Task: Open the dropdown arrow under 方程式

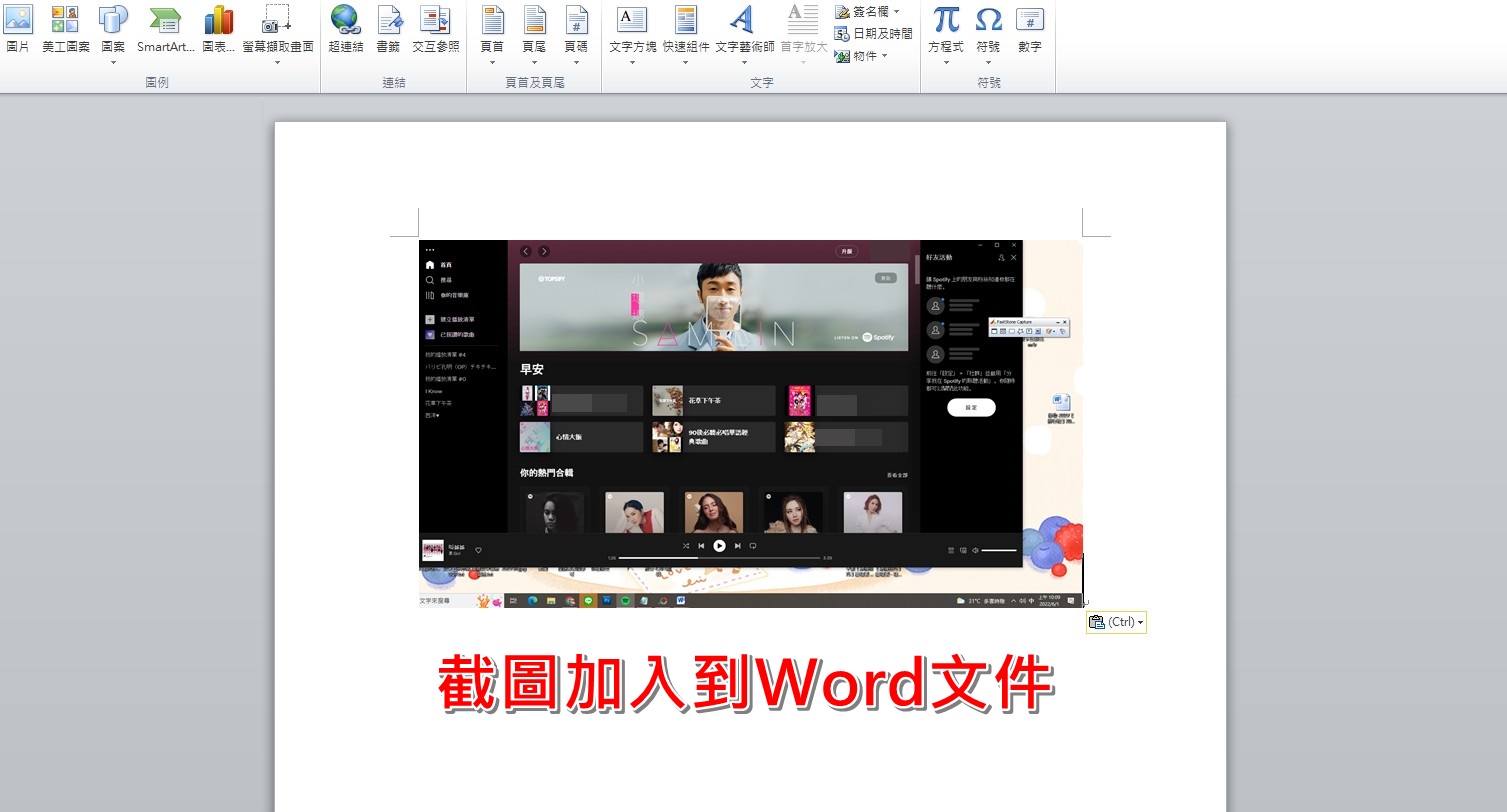Action: (x=946, y=61)
